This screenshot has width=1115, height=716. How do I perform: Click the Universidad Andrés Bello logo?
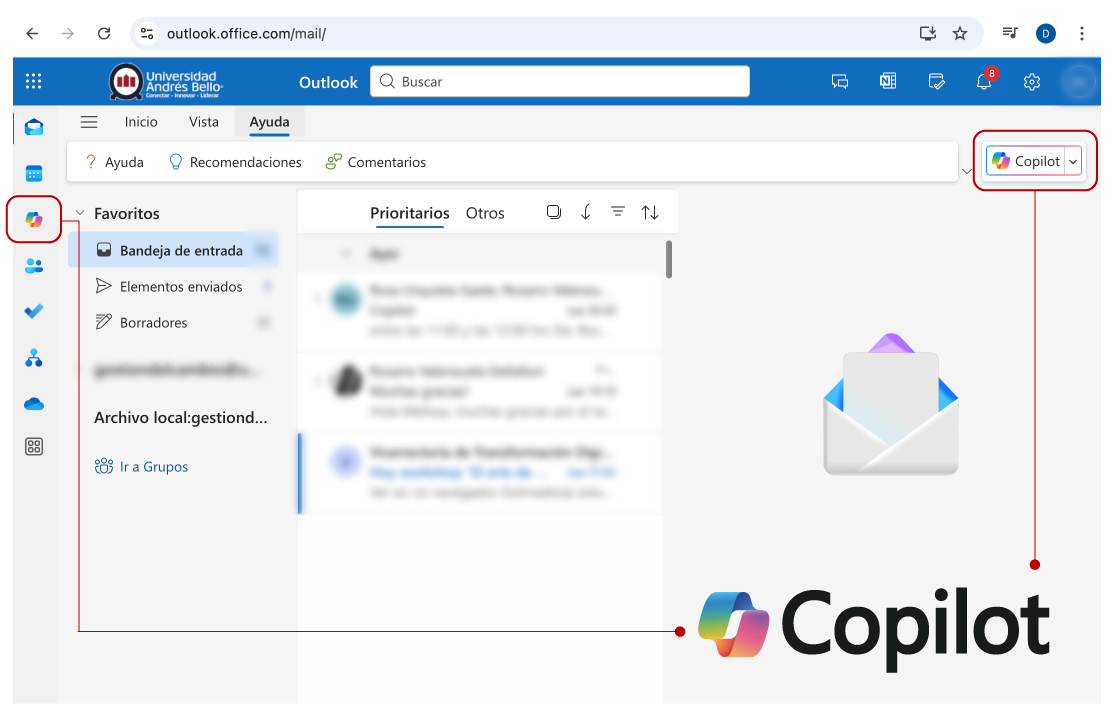coord(166,82)
